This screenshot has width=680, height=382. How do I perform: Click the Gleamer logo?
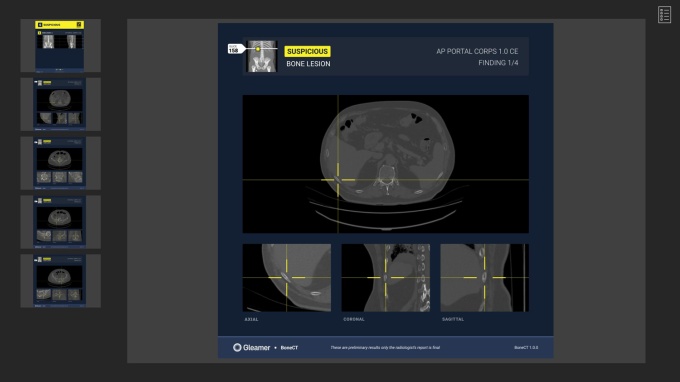pos(252,347)
